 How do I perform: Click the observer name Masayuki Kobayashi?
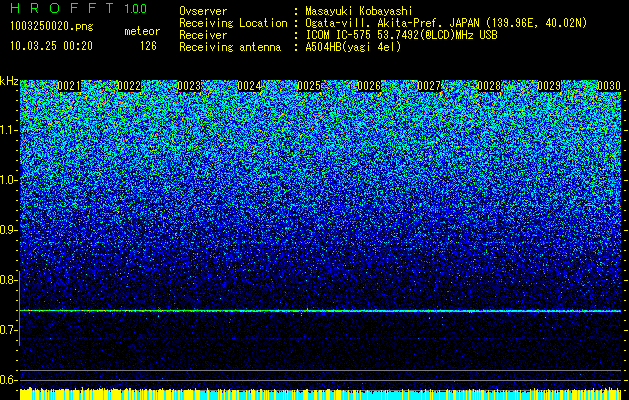pyautogui.click(x=358, y=12)
